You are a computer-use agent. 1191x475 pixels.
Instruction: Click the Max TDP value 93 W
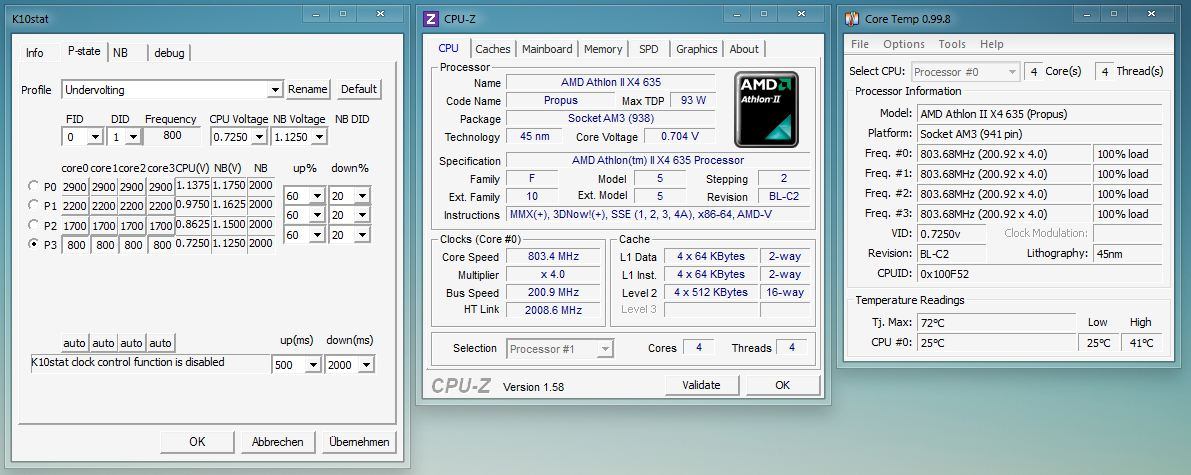693,100
